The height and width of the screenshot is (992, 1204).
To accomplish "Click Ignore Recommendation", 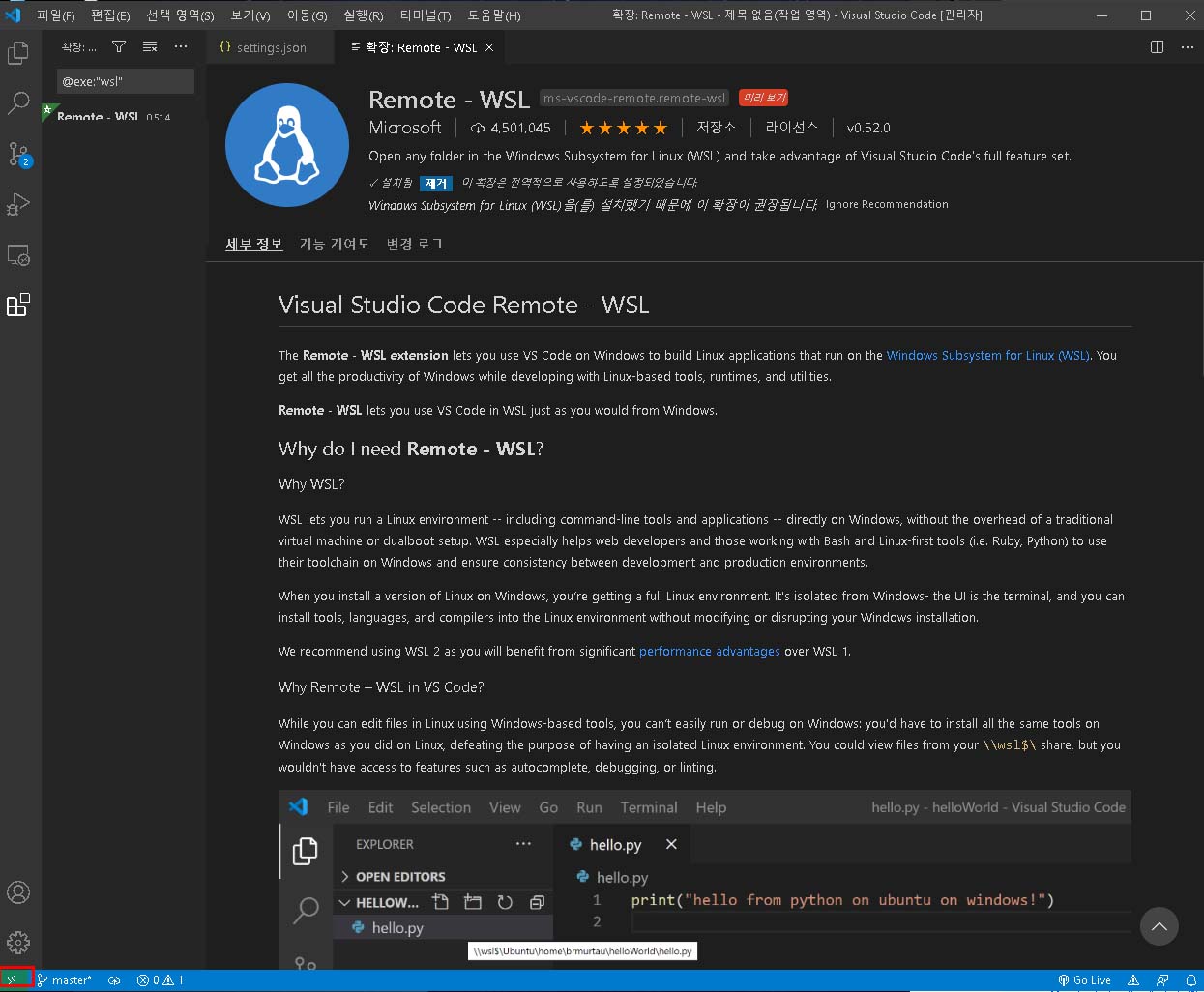I will pyautogui.click(x=887, y=204).
